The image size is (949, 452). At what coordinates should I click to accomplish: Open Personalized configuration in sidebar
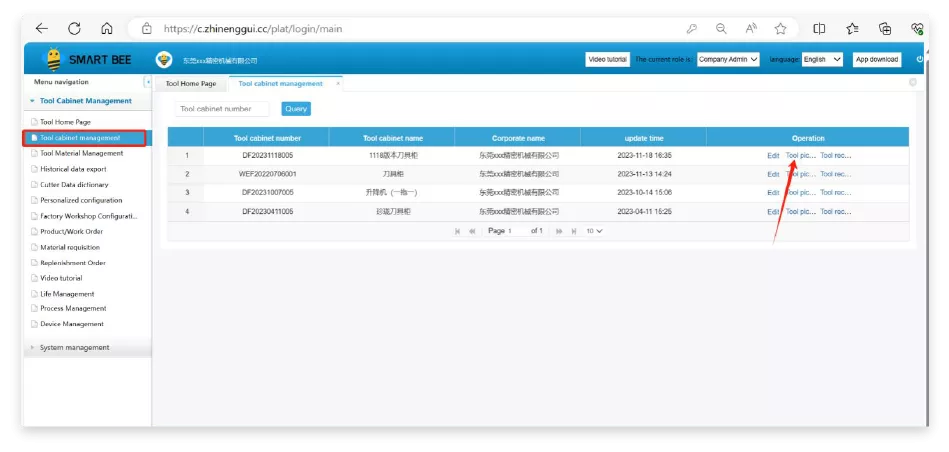80,200
